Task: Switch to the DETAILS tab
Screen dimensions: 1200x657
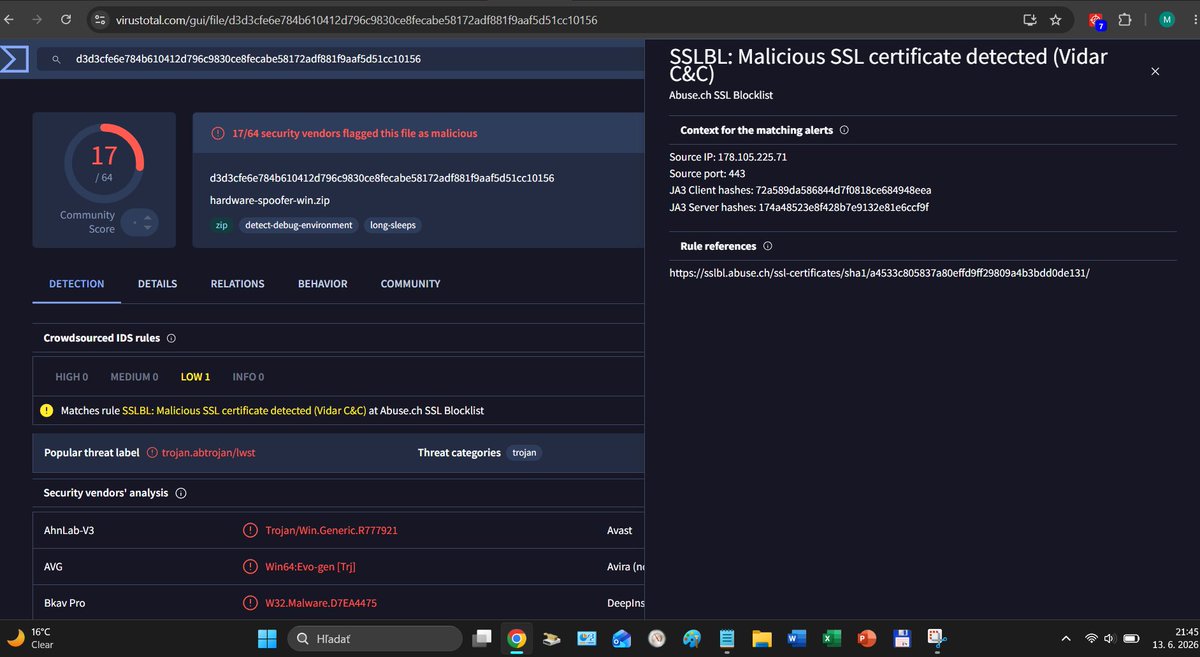Action: [x=157, y=284]
